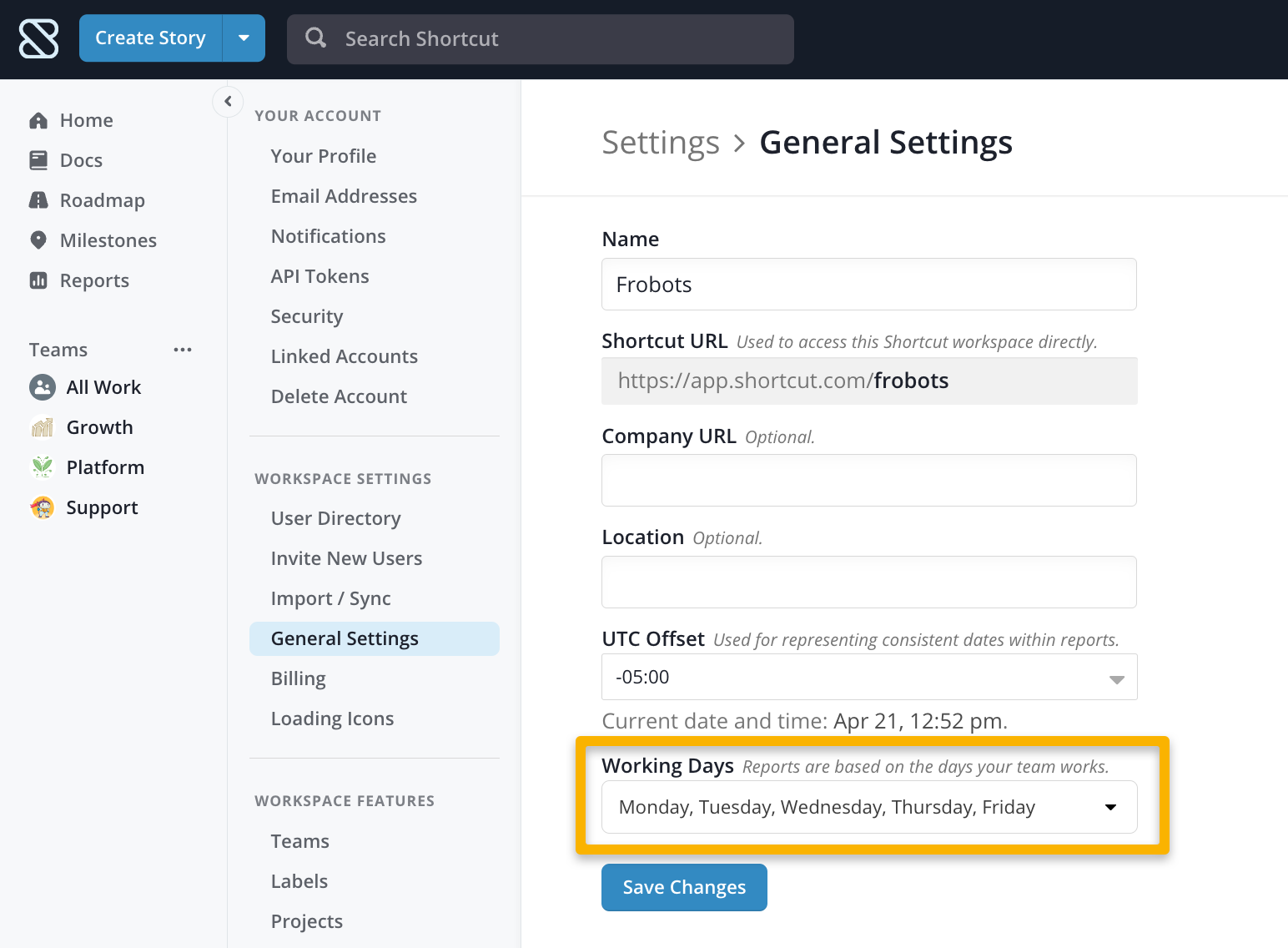Click the Settings breadcrumb link
The width and height of the screenshot is (1288, 948).
(661, 143)
